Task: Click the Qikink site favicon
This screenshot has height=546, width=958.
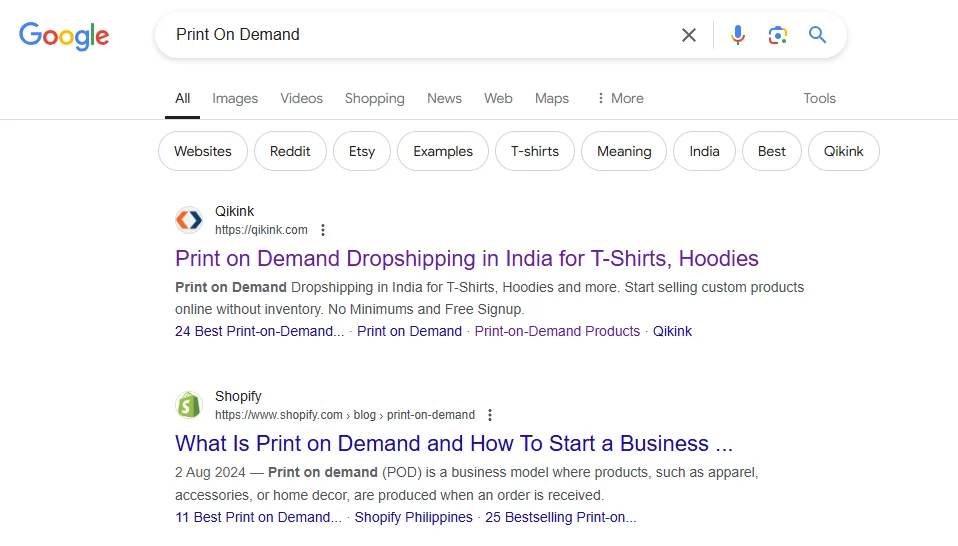Action: pos(189,220)
